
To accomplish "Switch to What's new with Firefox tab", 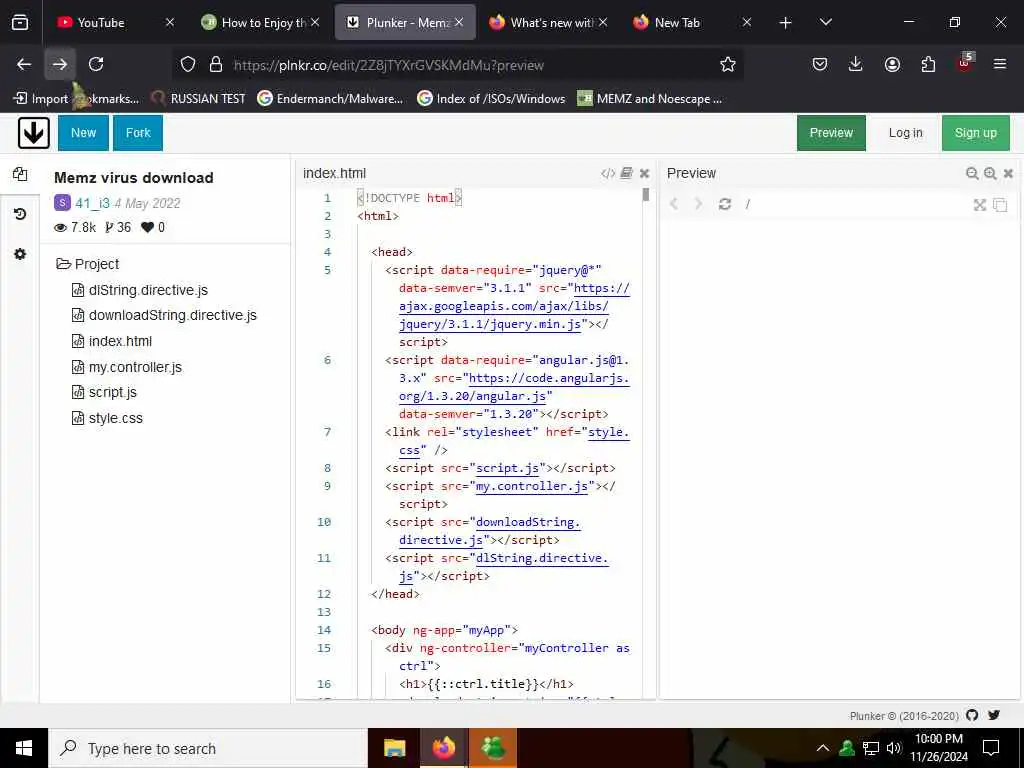I will pos(549,22).
